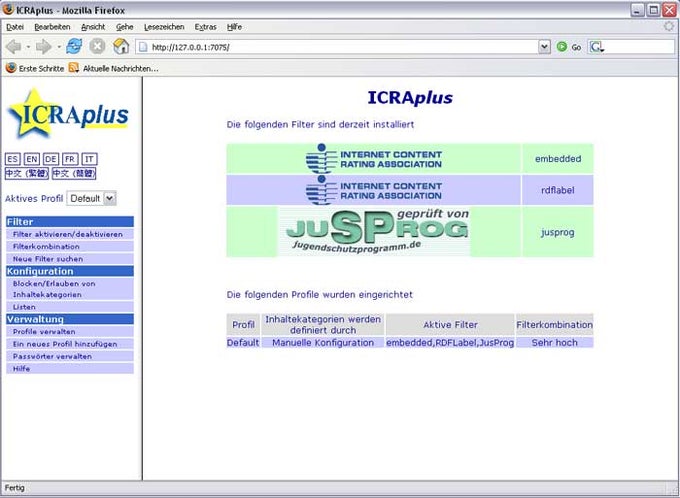Click the Aktive Filter column header
The height and width of the screenshot is (498, 680).
[450, 324]
